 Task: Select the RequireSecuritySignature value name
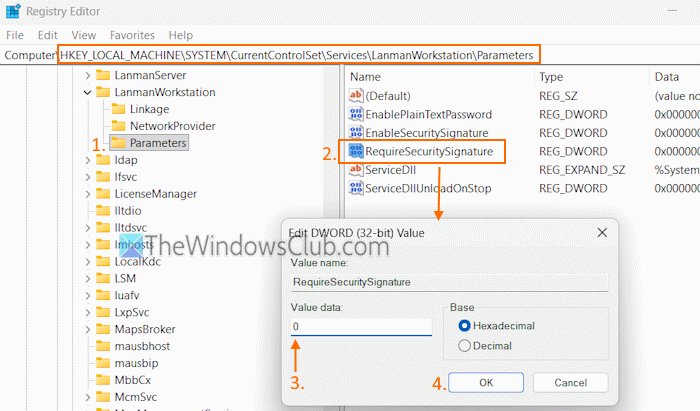[x=429, y=151]
